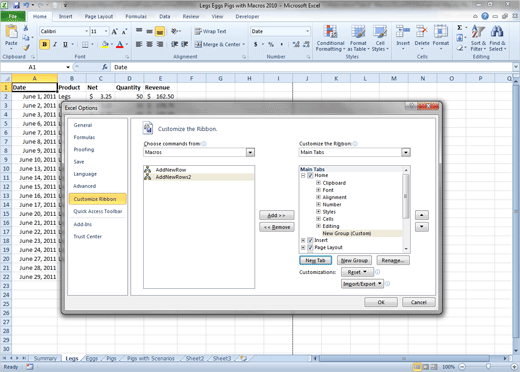Click the Align Text Left icon
Viewport: 520px width, 372px height.
139,44
